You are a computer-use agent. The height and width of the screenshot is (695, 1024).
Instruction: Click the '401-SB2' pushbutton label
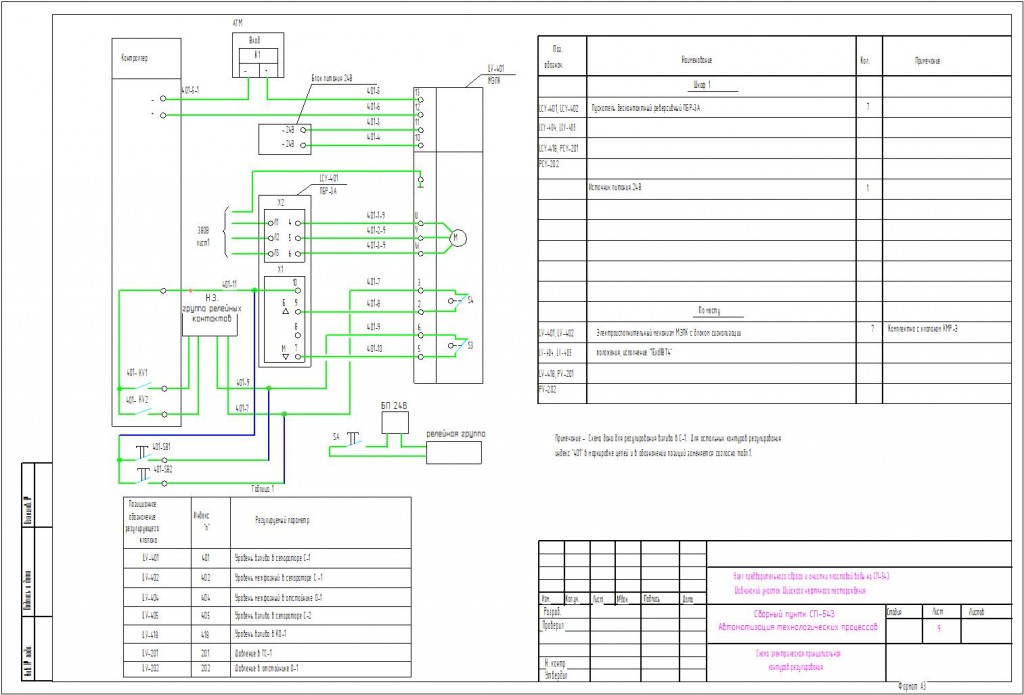tap(162, 469)
